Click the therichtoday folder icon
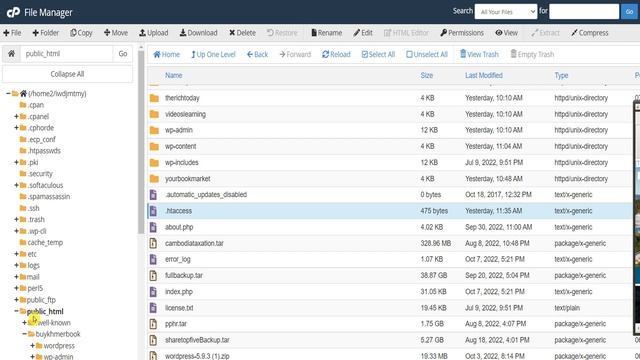Image resolution: width=640 pixels, height=360 pixels. tap(154, 98)
